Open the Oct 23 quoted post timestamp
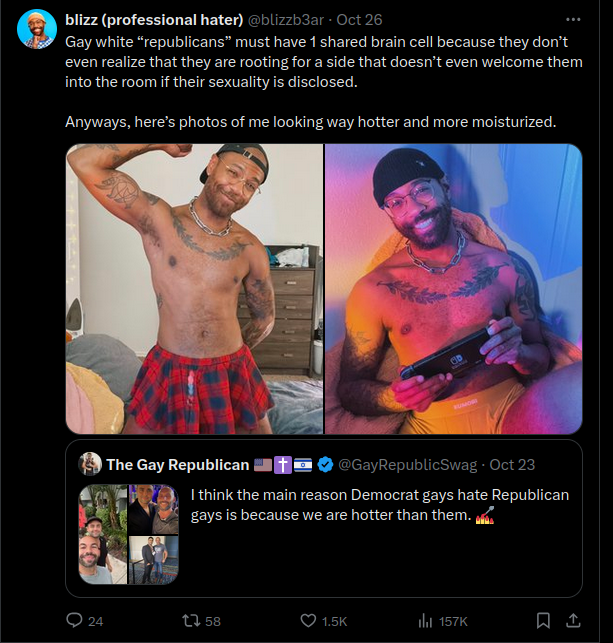Image resolution: width=613 pixels, height=643 pixels. coord(512,465)
